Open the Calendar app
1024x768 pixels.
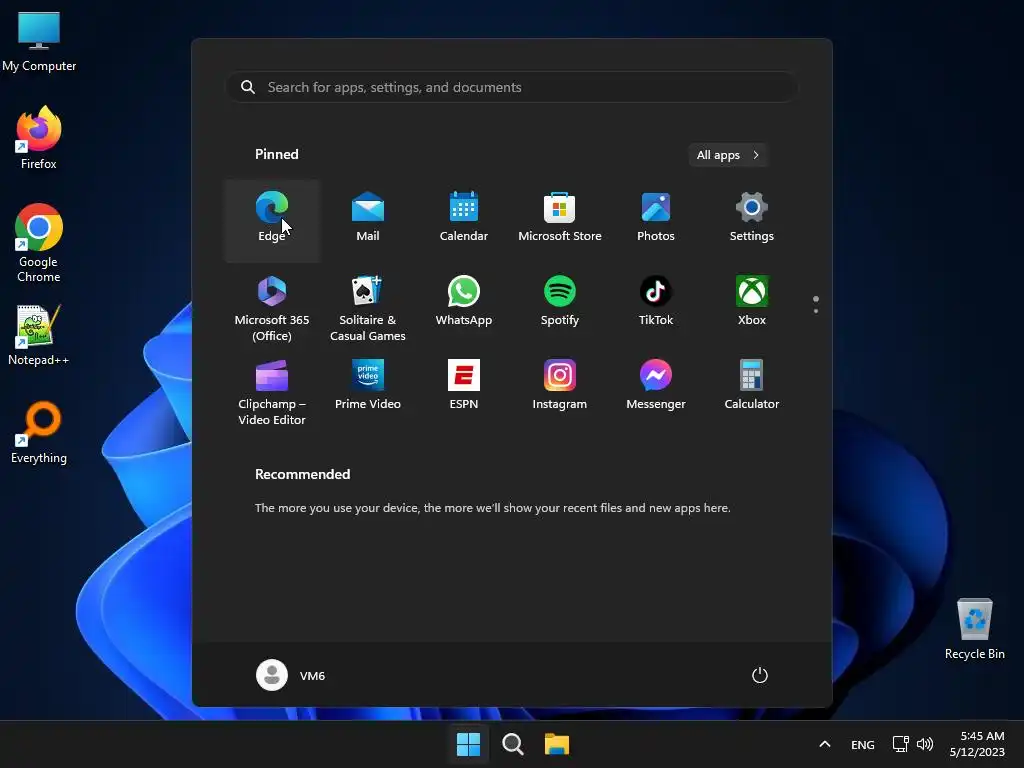(x=464, y=220)
